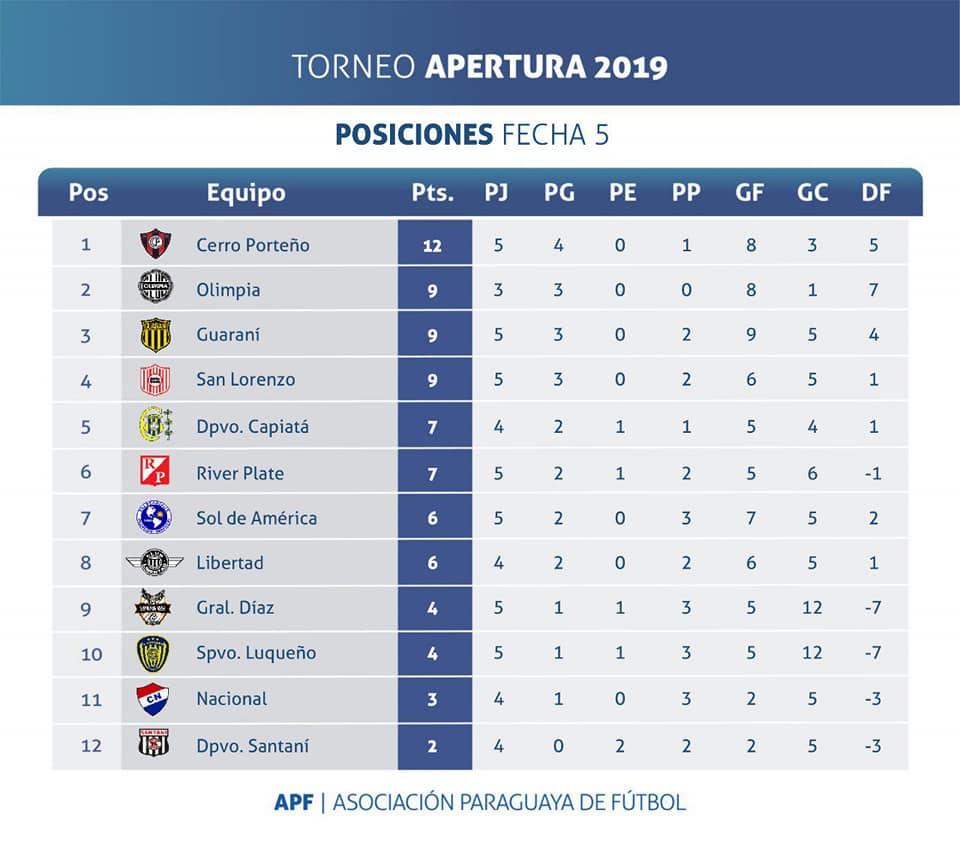
Task: Select the Guaraní yellow-black striped crest
Action: (156, 335)
